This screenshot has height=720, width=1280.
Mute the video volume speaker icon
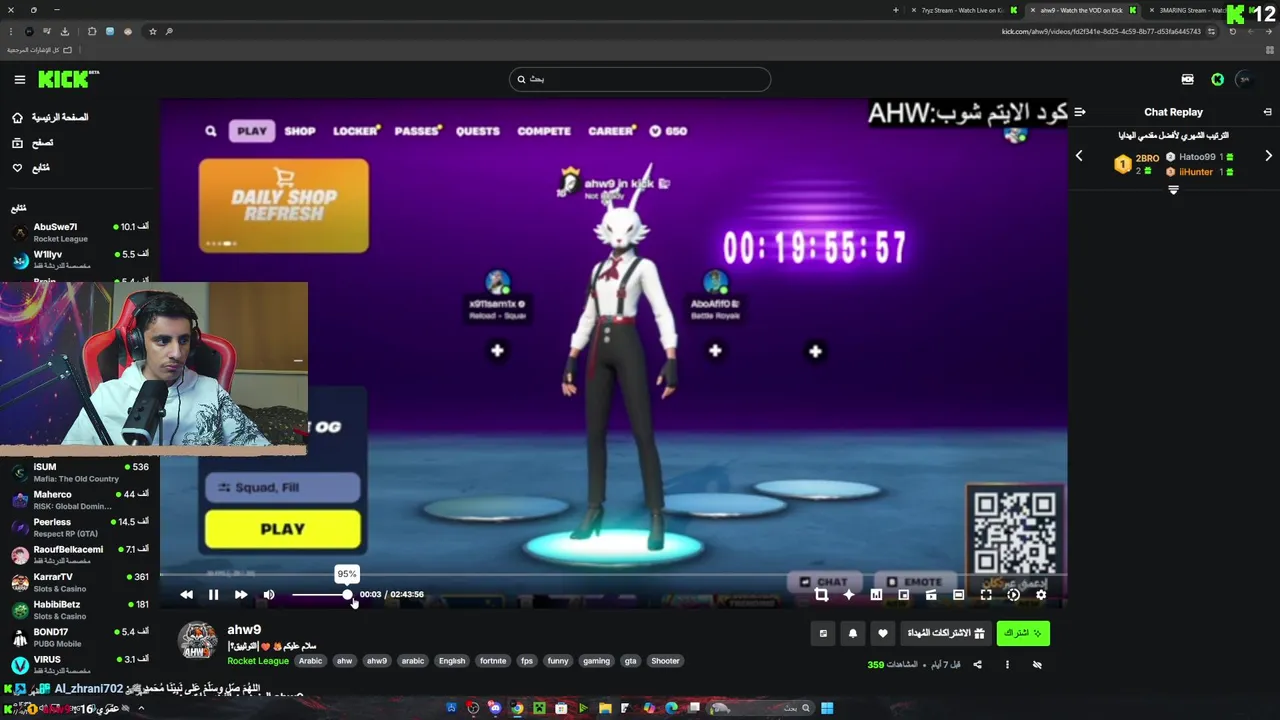click(269, 594)
